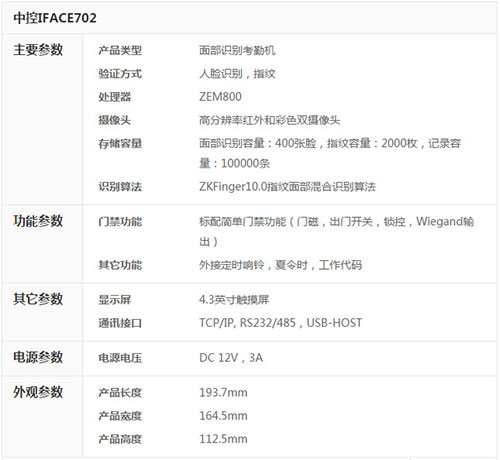Screen dimensions: 500x460
Task: Click the 产品宽度 label
Action: (120, 416)
